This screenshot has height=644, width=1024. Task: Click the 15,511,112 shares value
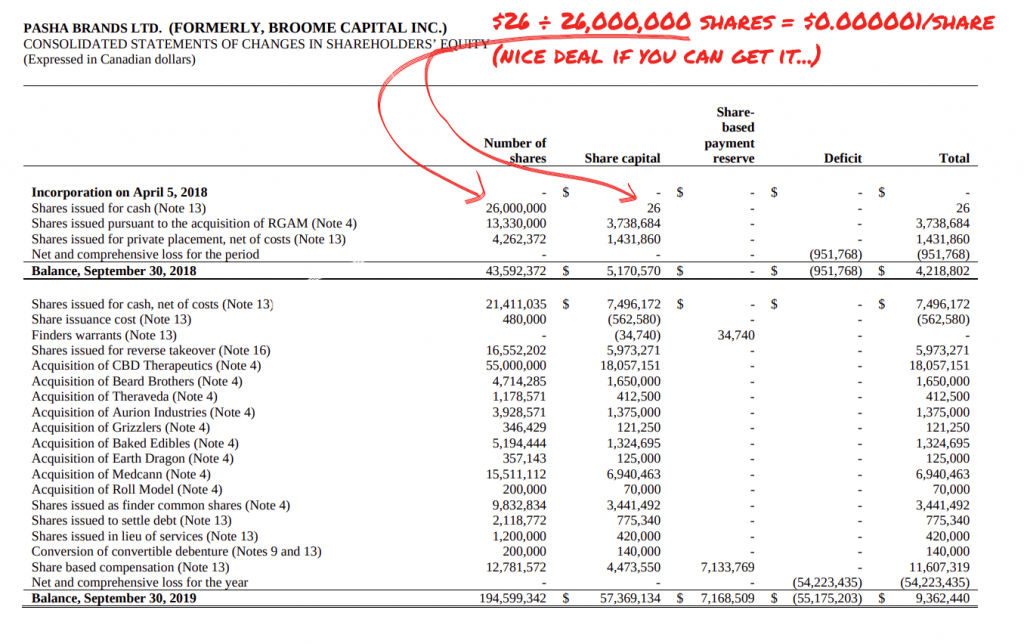(x=516, y=474)
